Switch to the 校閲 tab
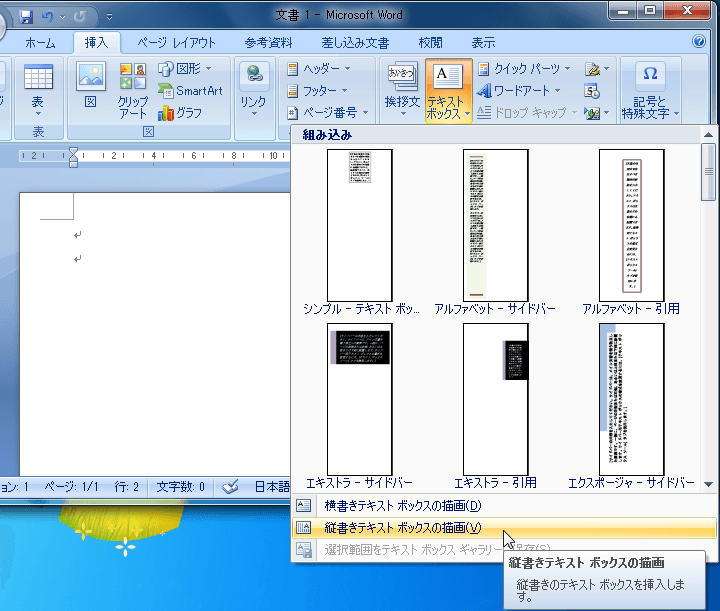The image size is (720, 611). [430, 43]
